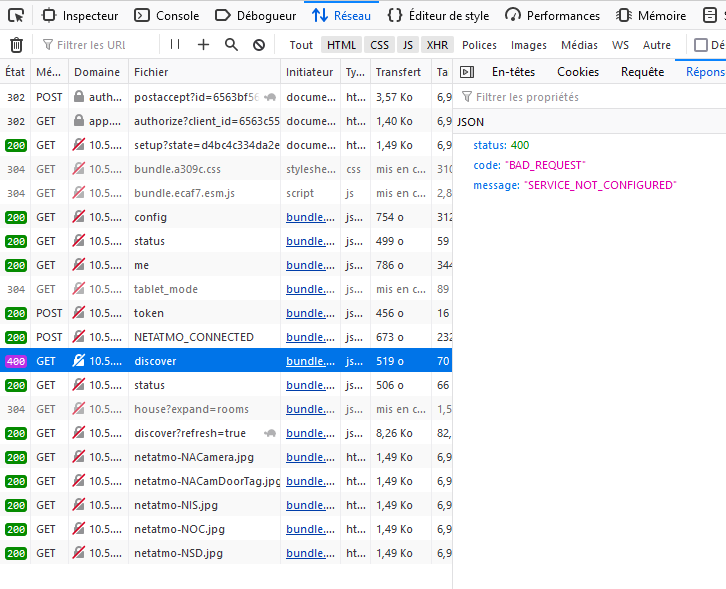Click slow turtle icon on discover?refresh=true row
726x589 pixels.
pos(269,433)
